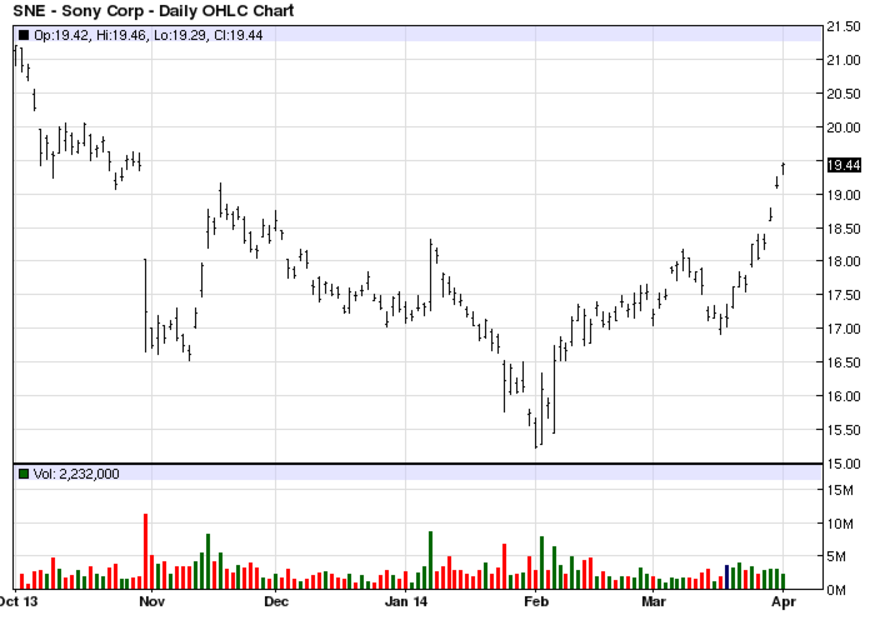
Task: Click the 20.50 price axis label
Action: (x=843, y=94)
